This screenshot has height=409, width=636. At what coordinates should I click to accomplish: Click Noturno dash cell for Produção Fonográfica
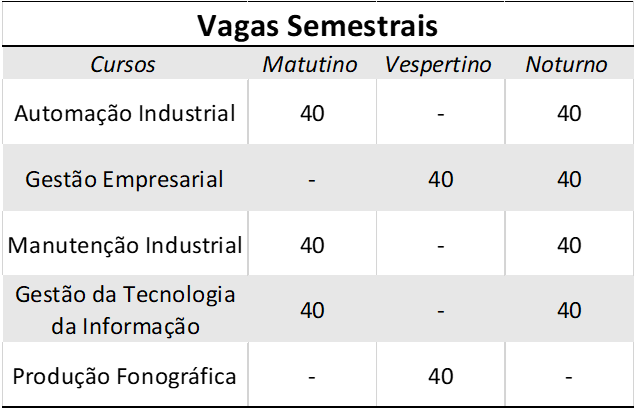click(569, 377)
